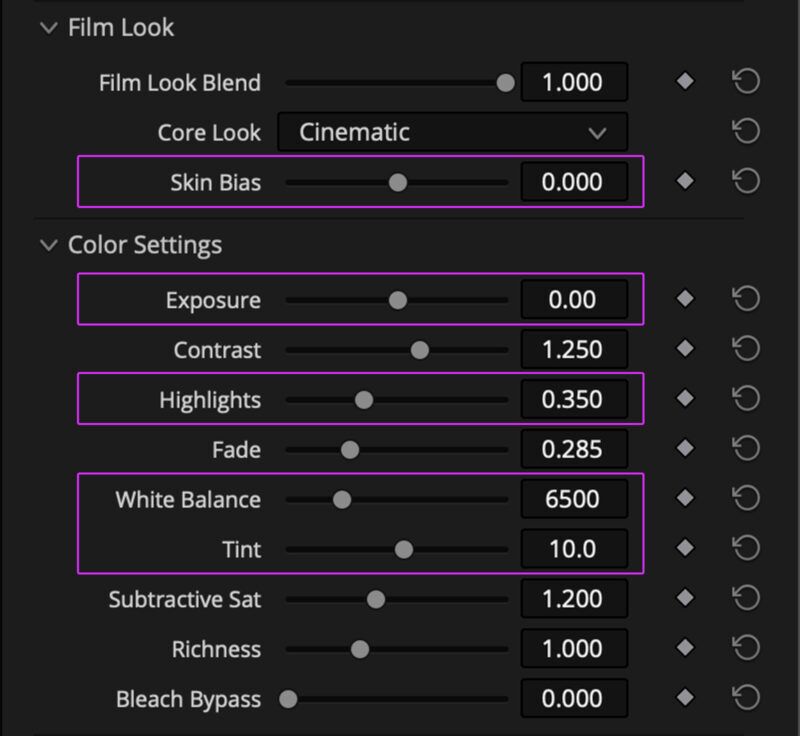
Task: Click the White Balance value field
Action: coord(574,497)
